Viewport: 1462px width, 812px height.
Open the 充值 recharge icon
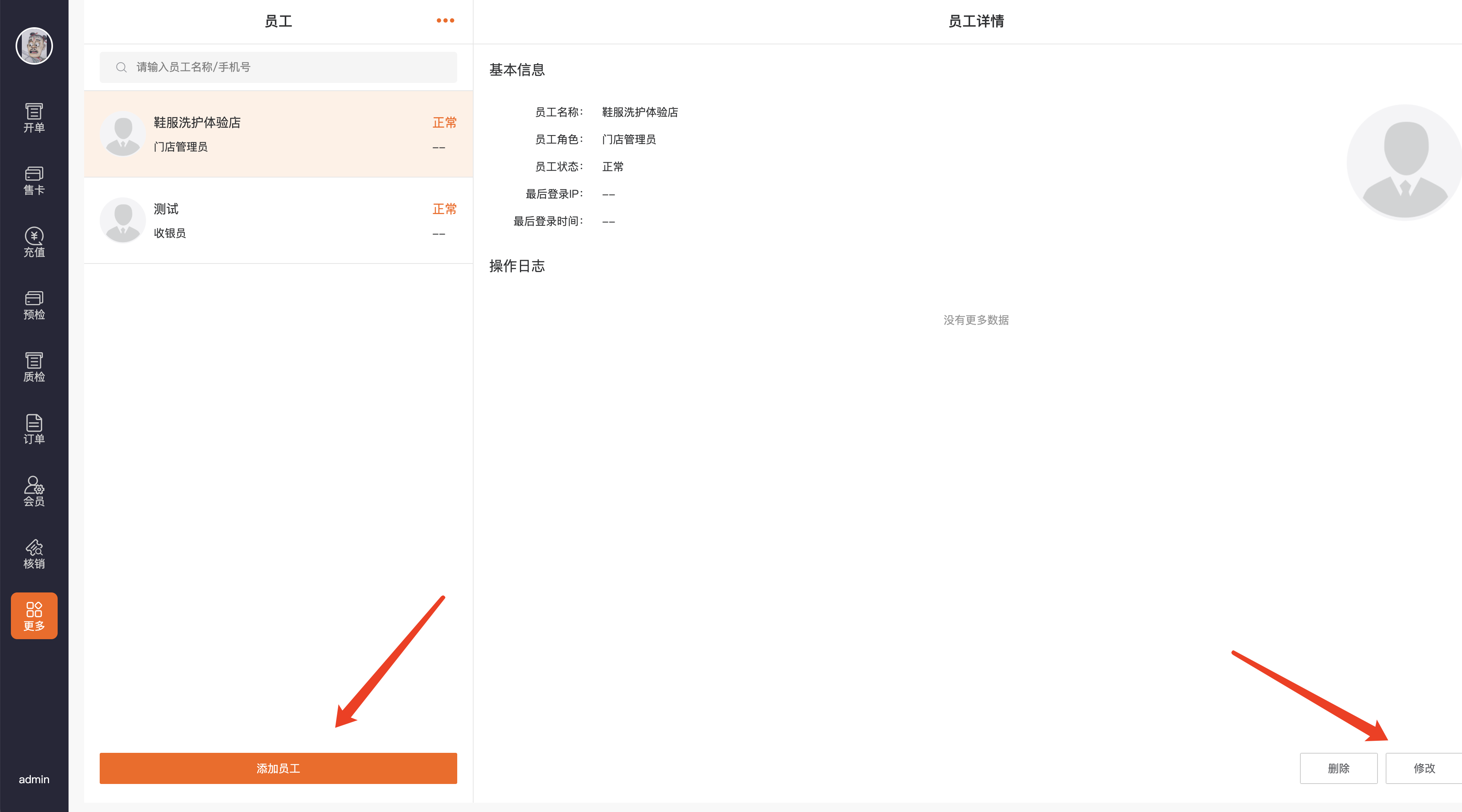(x=34, y=242)
